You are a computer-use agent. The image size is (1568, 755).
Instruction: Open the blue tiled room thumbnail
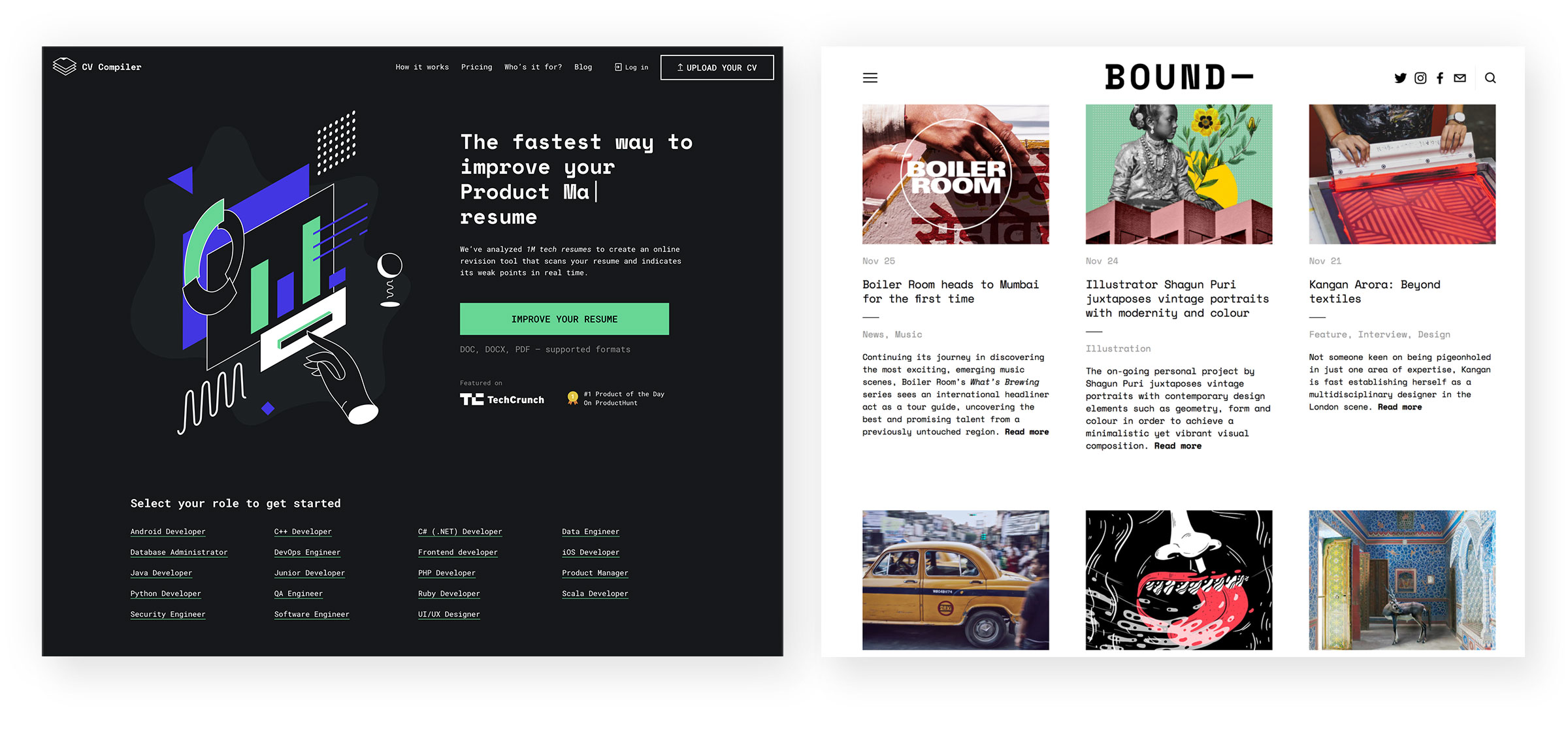click(1402, 580)
